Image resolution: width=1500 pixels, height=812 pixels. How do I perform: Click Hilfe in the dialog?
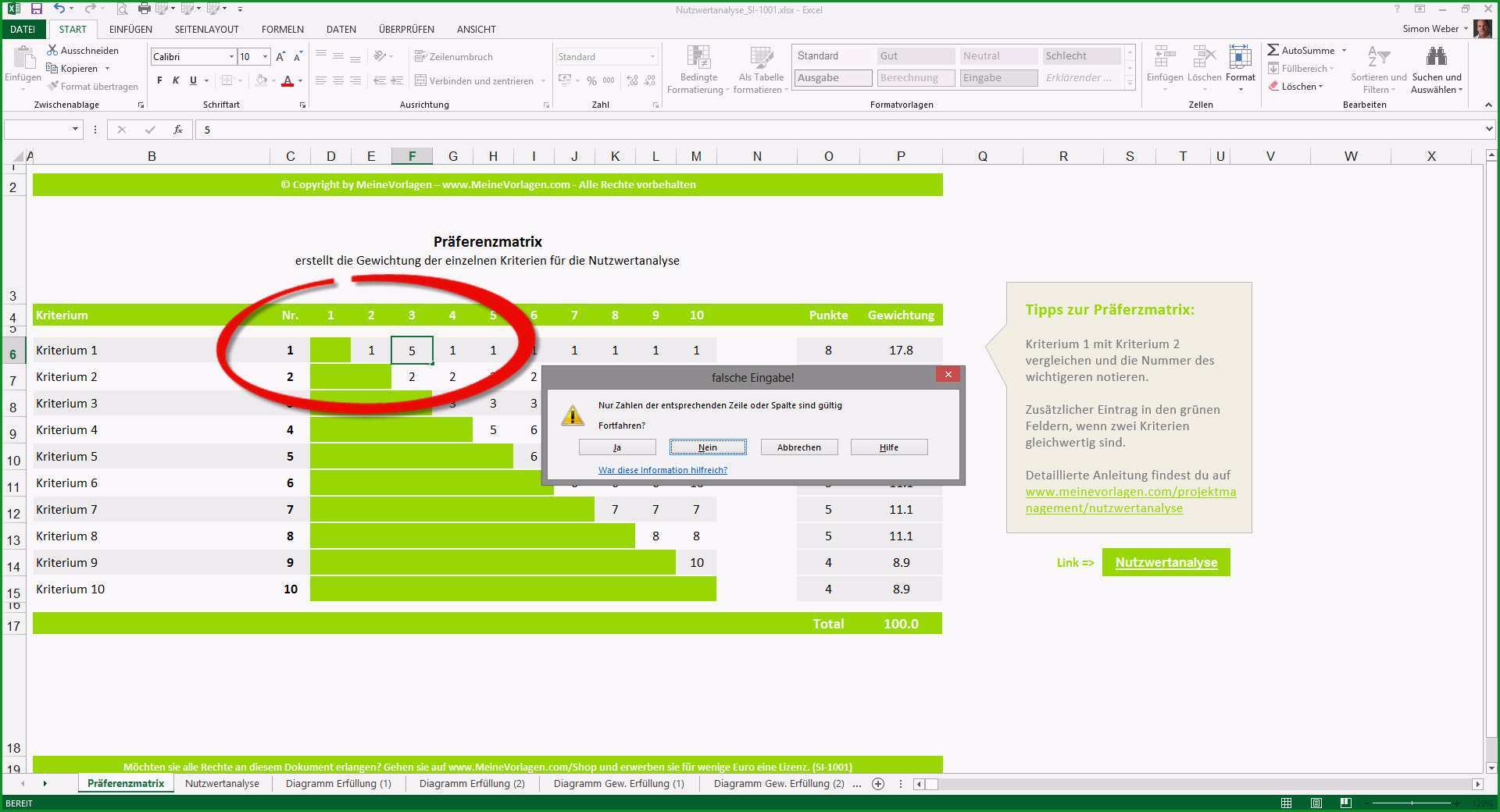pos(889,447)
